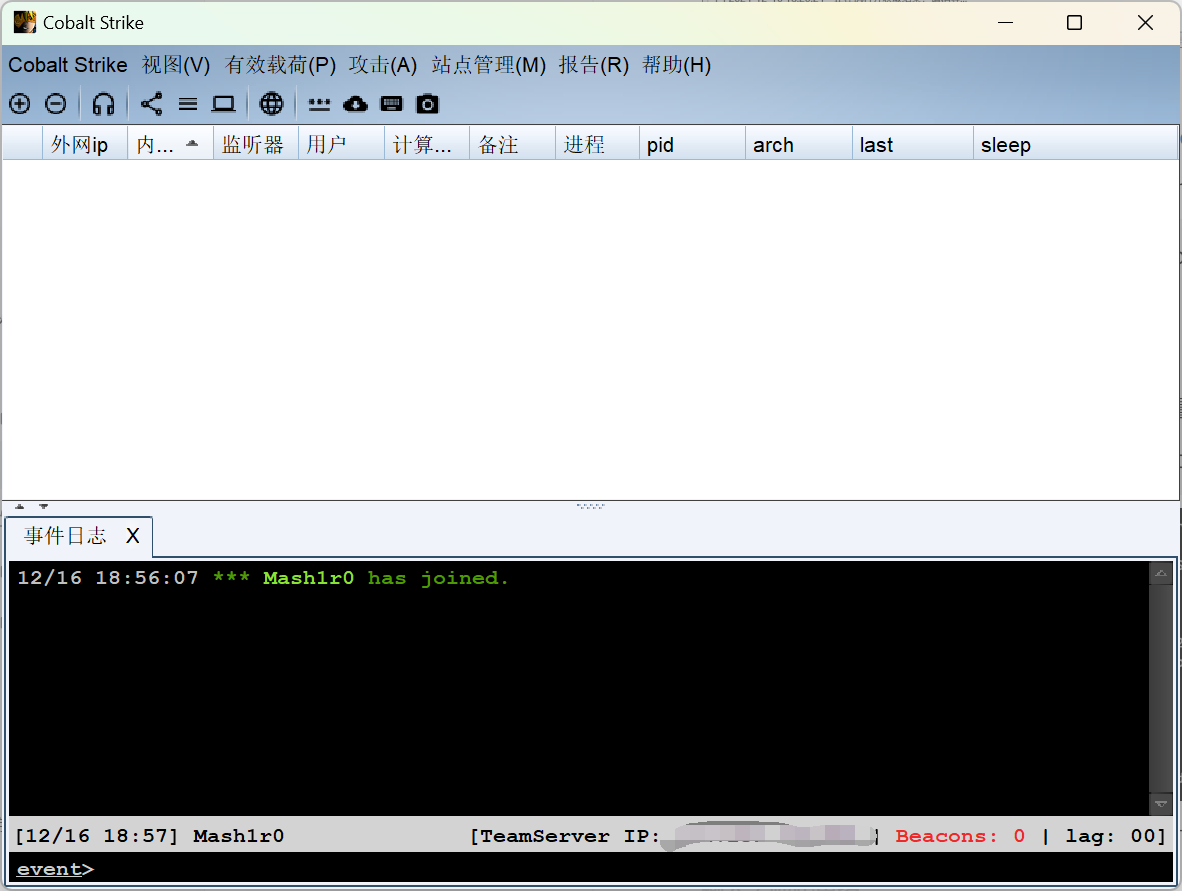Expand split pane with down arrow
Image resolution: width=1182 pixels, height=891 pixels.
point(44,507)
